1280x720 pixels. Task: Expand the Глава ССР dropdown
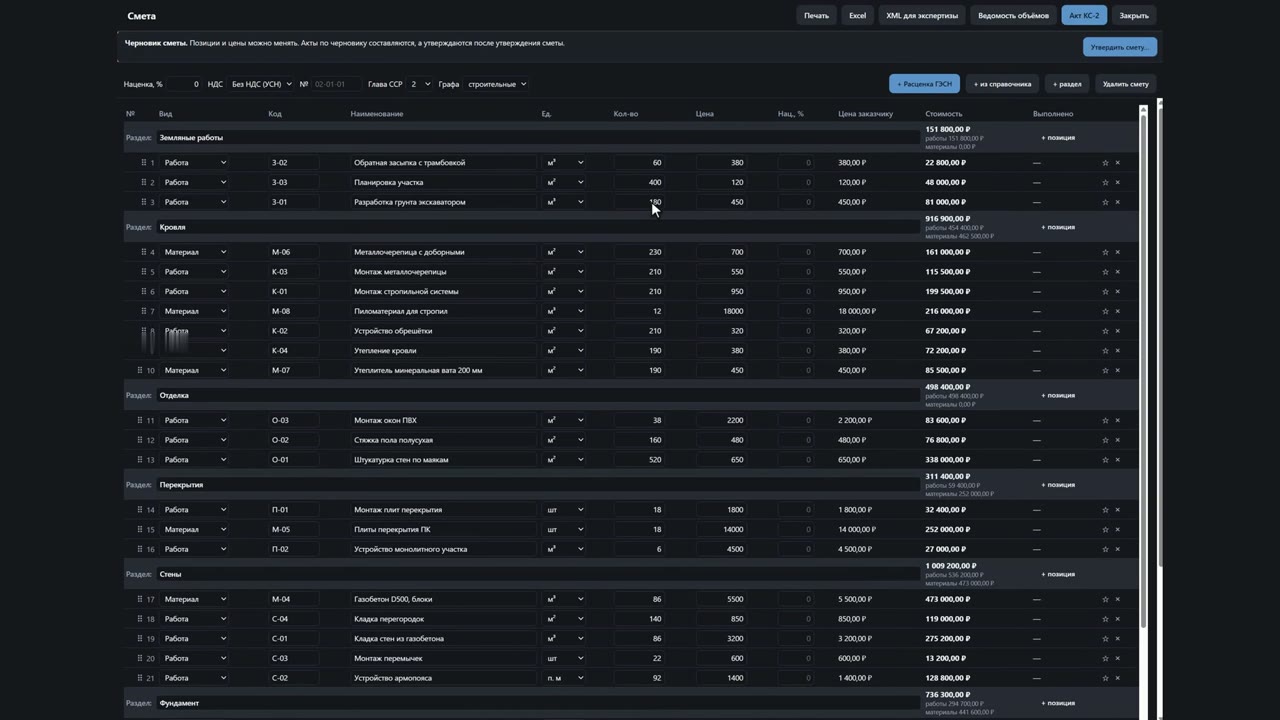pyautogui.click(x=420, y=84)
